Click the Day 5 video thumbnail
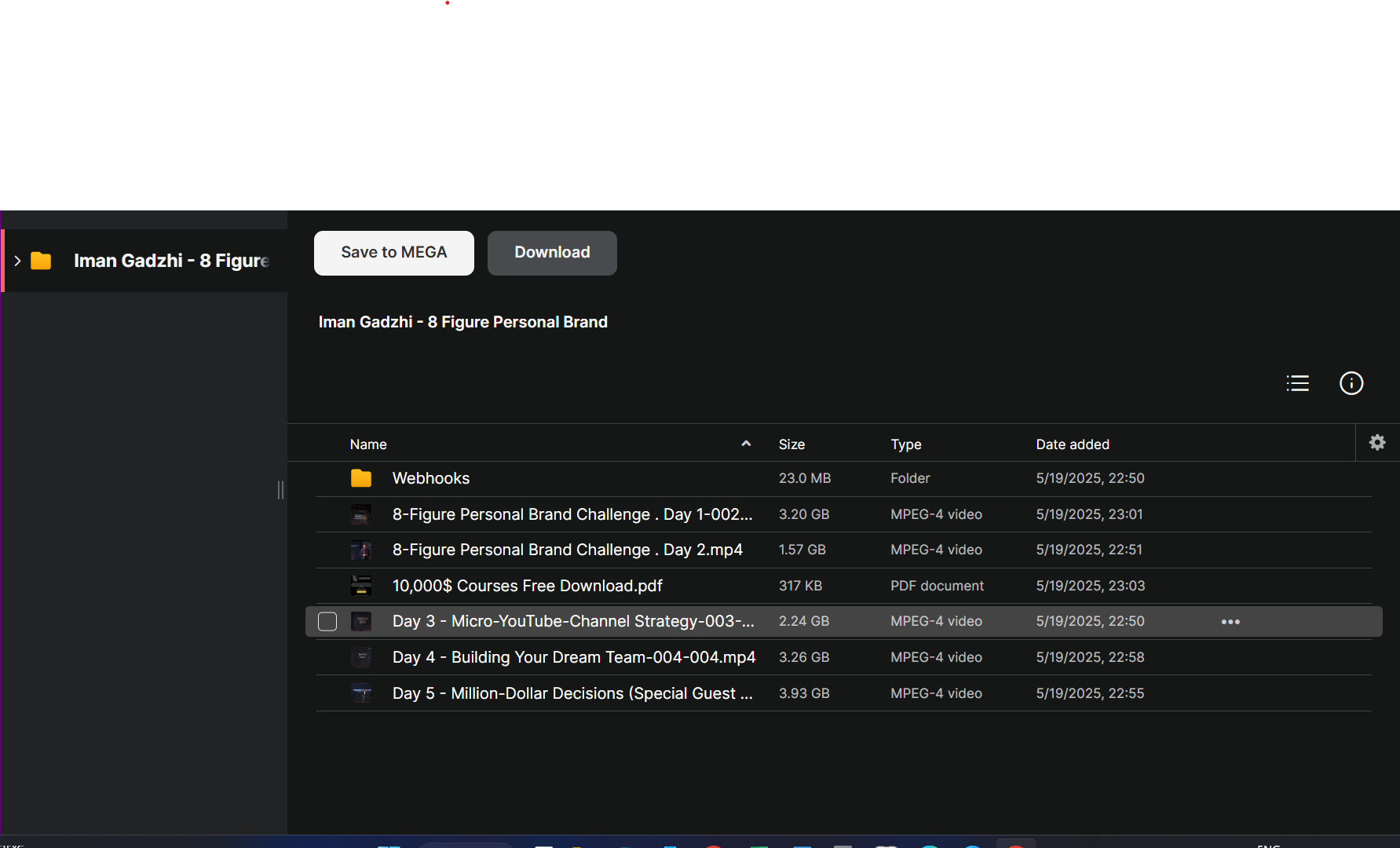The image size is (1400, 848). (x=361, y=693)
